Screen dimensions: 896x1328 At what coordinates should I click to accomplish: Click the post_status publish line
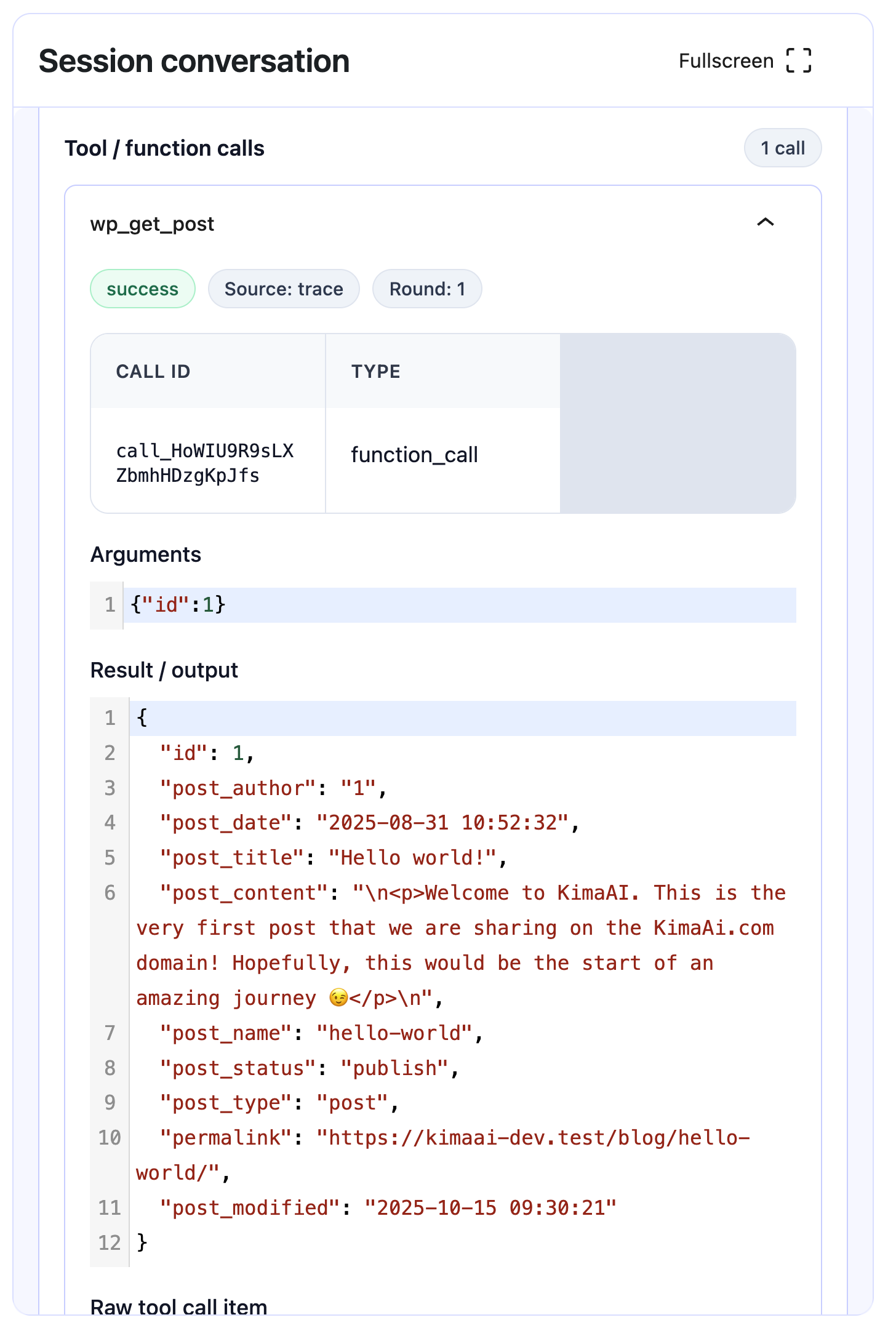point(309,1068)
